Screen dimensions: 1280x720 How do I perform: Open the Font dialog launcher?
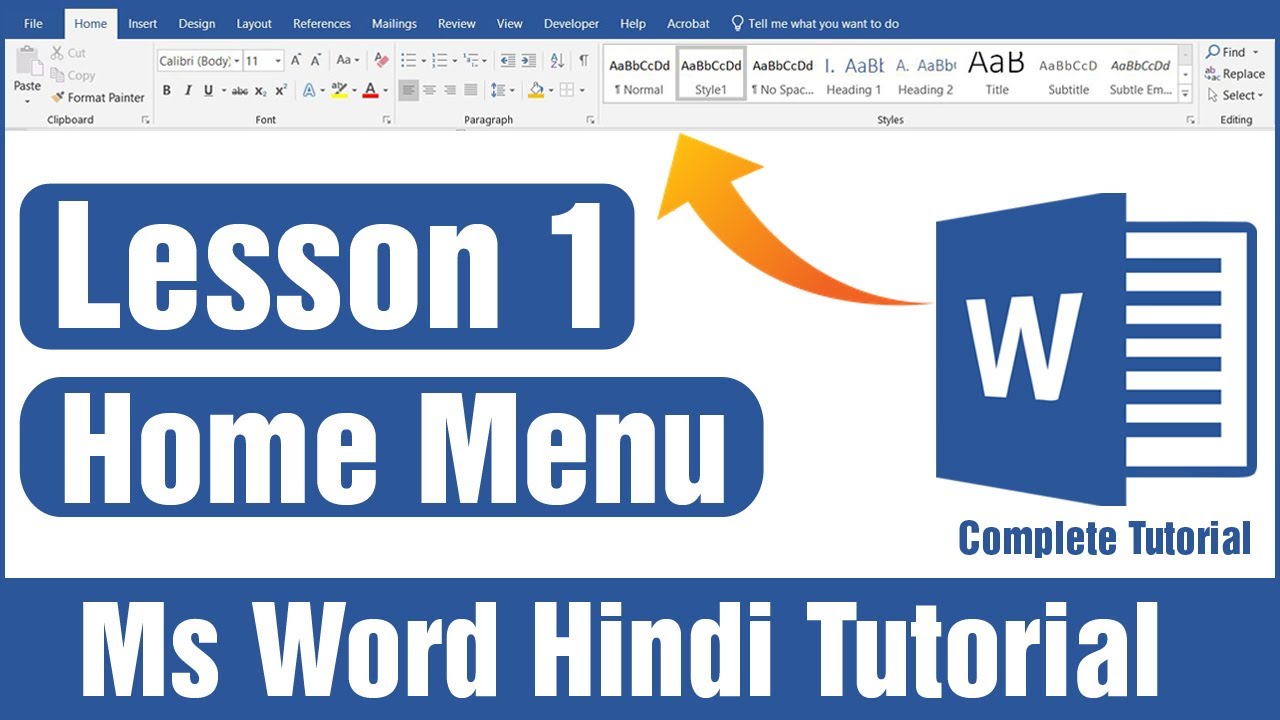[387, 120]
